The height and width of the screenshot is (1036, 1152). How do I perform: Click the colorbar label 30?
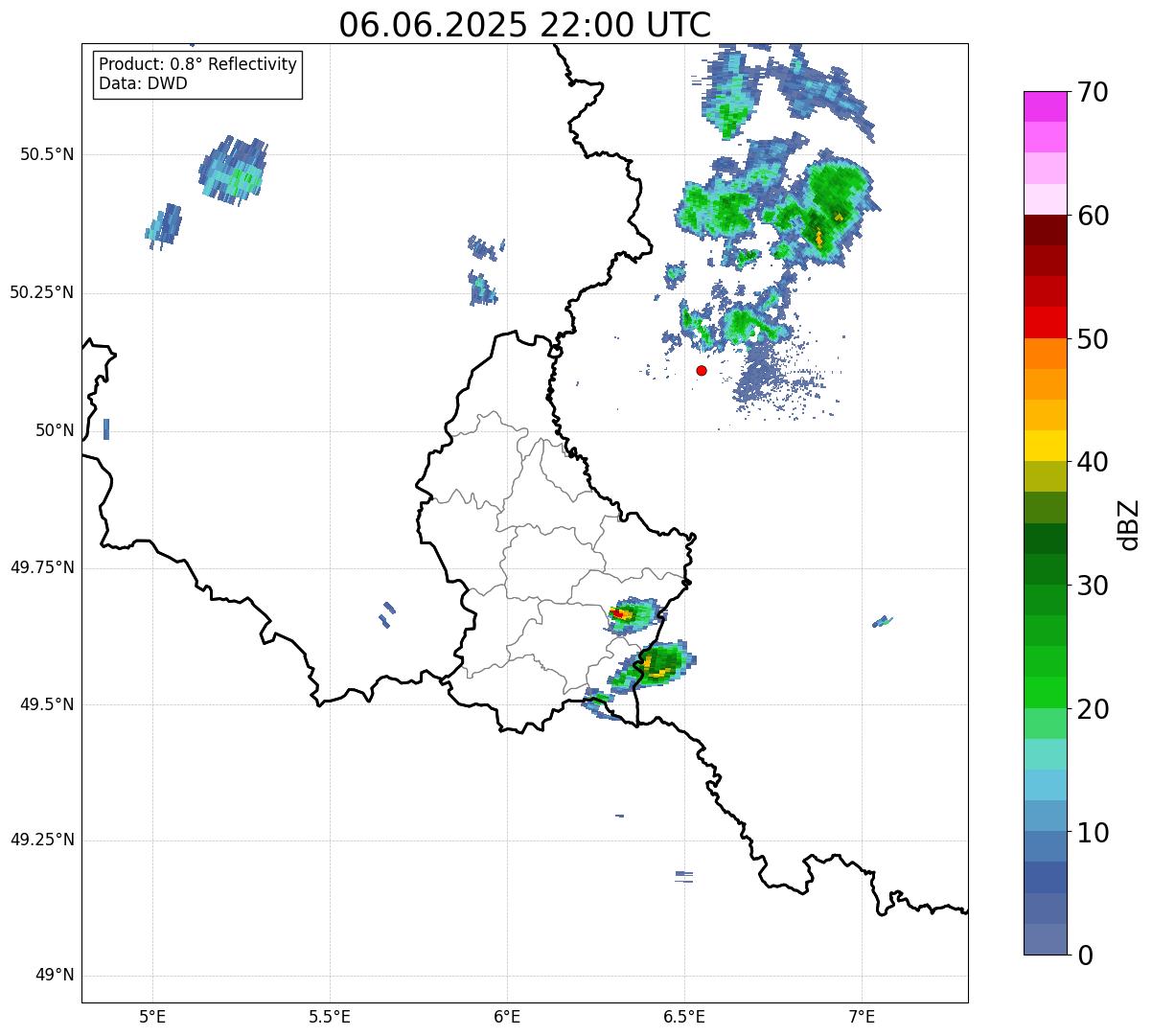click(x=1093, y=586)
